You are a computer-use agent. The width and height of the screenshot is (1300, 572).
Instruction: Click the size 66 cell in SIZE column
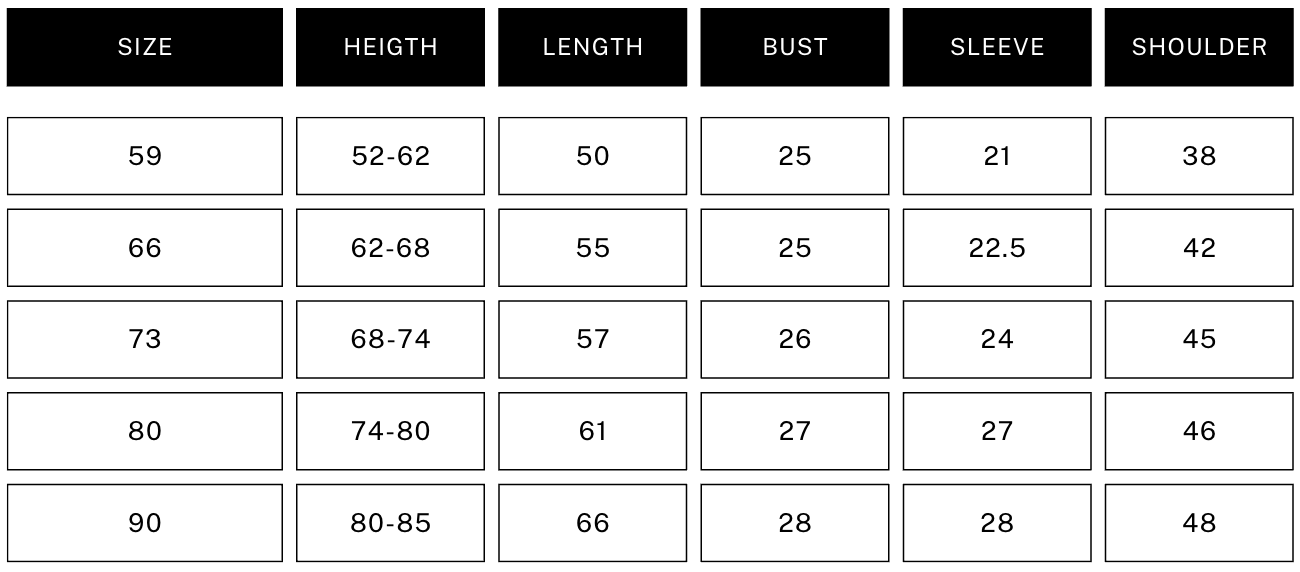(x=145, y=248)
